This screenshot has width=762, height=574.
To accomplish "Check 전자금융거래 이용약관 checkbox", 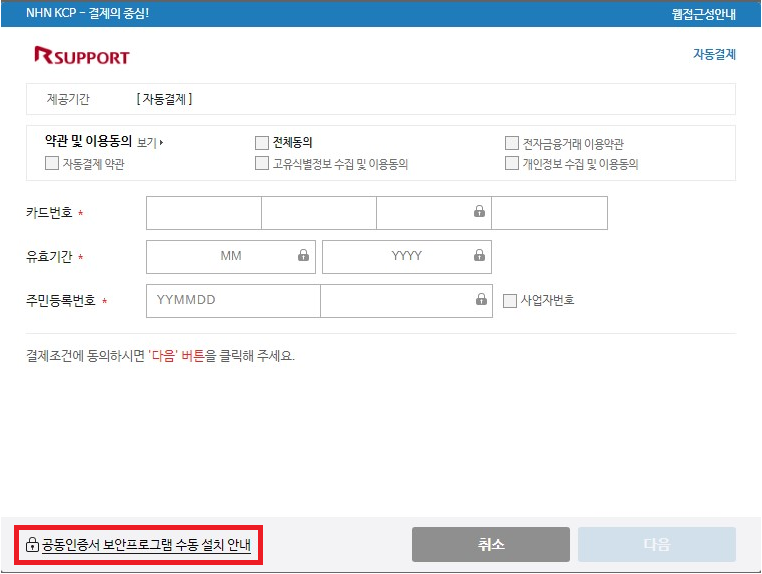I will pos(512,143).
